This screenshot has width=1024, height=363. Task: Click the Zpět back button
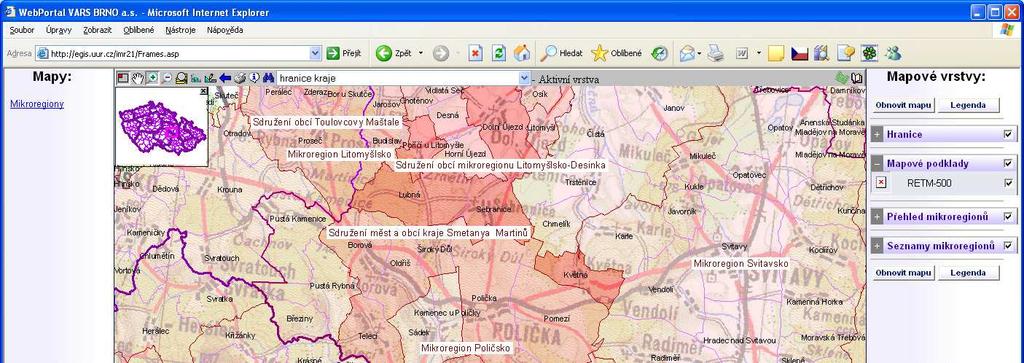click(x=394, y=54)
